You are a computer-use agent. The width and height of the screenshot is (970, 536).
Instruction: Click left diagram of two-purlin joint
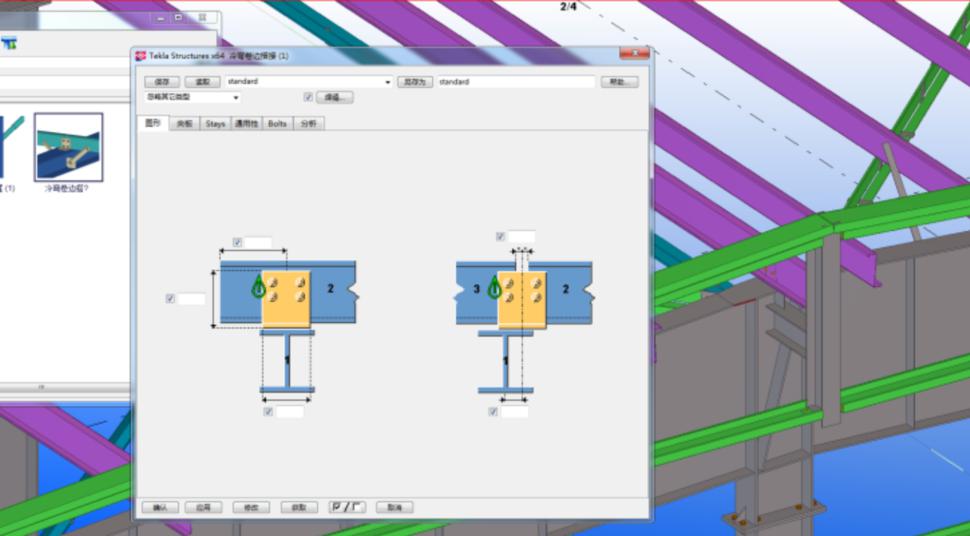288,327
